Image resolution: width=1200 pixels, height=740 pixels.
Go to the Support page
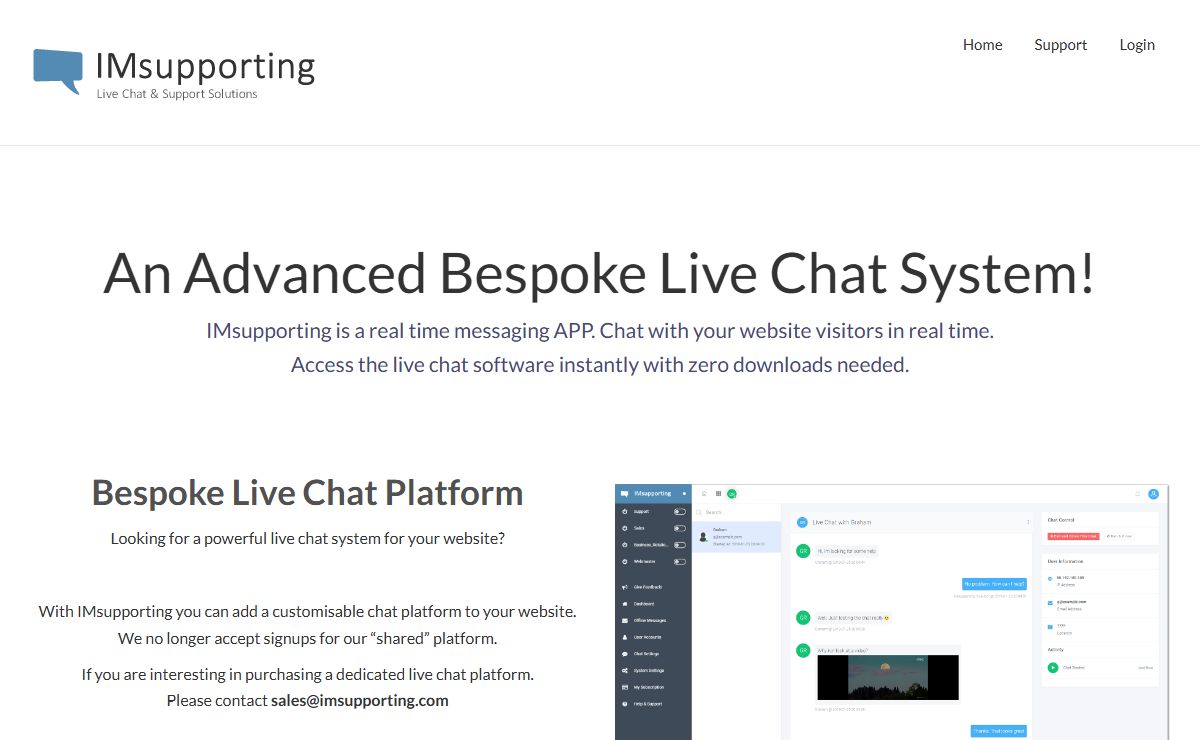coord(1060,45)
